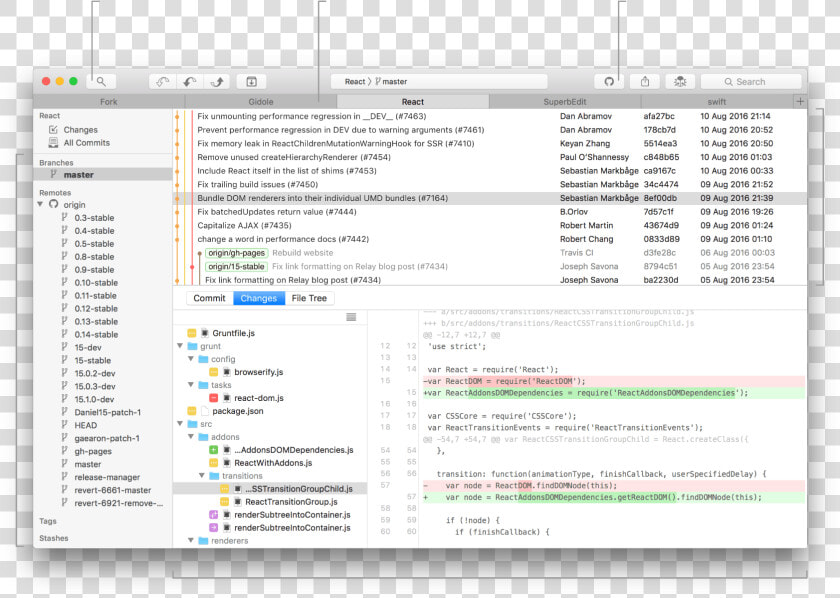The width and height of the screenshot is (840, 598).
Task: Select deleted file react-dom.js
Action: click(x=259, y=398)
